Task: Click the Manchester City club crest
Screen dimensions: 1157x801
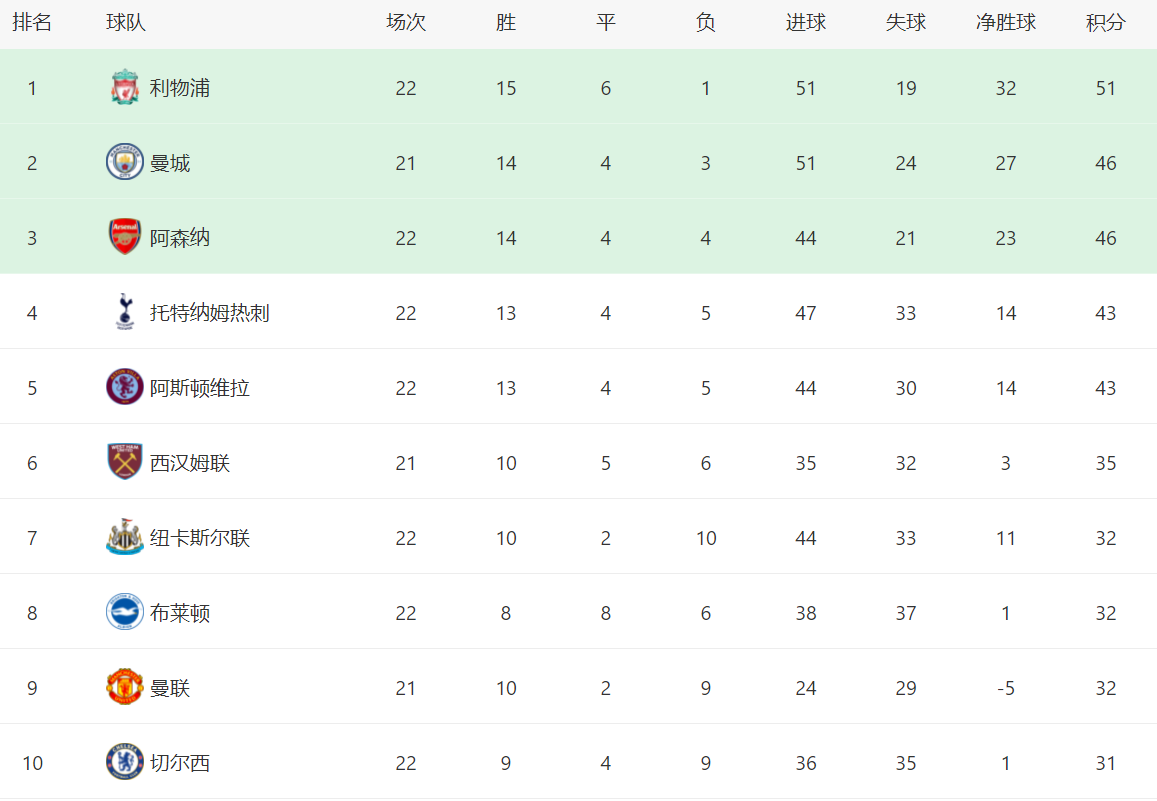Action: click(x=125, y=162)
